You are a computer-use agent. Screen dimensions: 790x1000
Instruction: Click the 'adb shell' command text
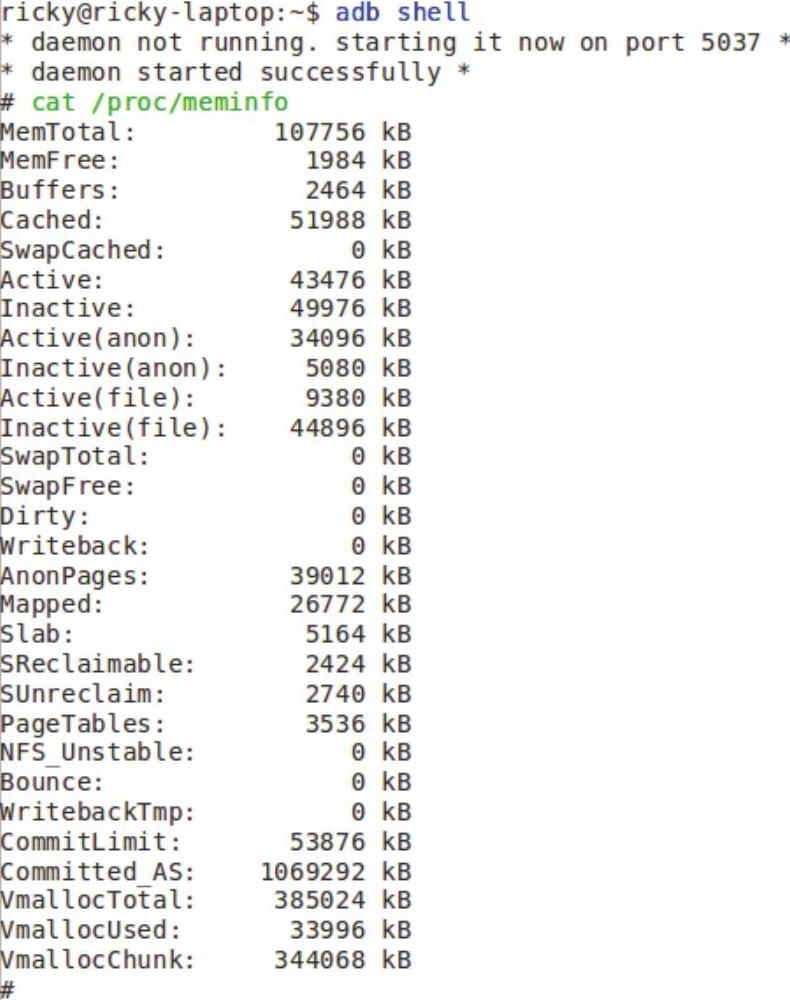tap(403, 12)
